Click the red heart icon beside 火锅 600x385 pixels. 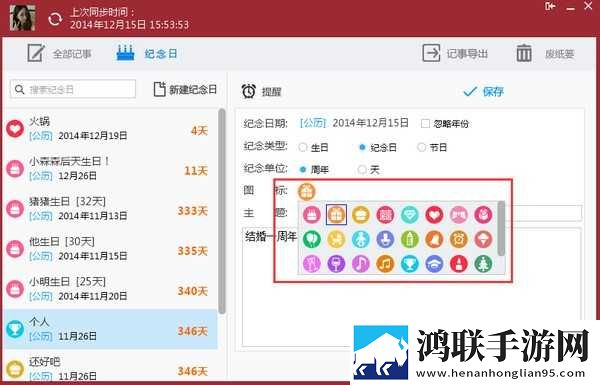click(x=15, y=129)
